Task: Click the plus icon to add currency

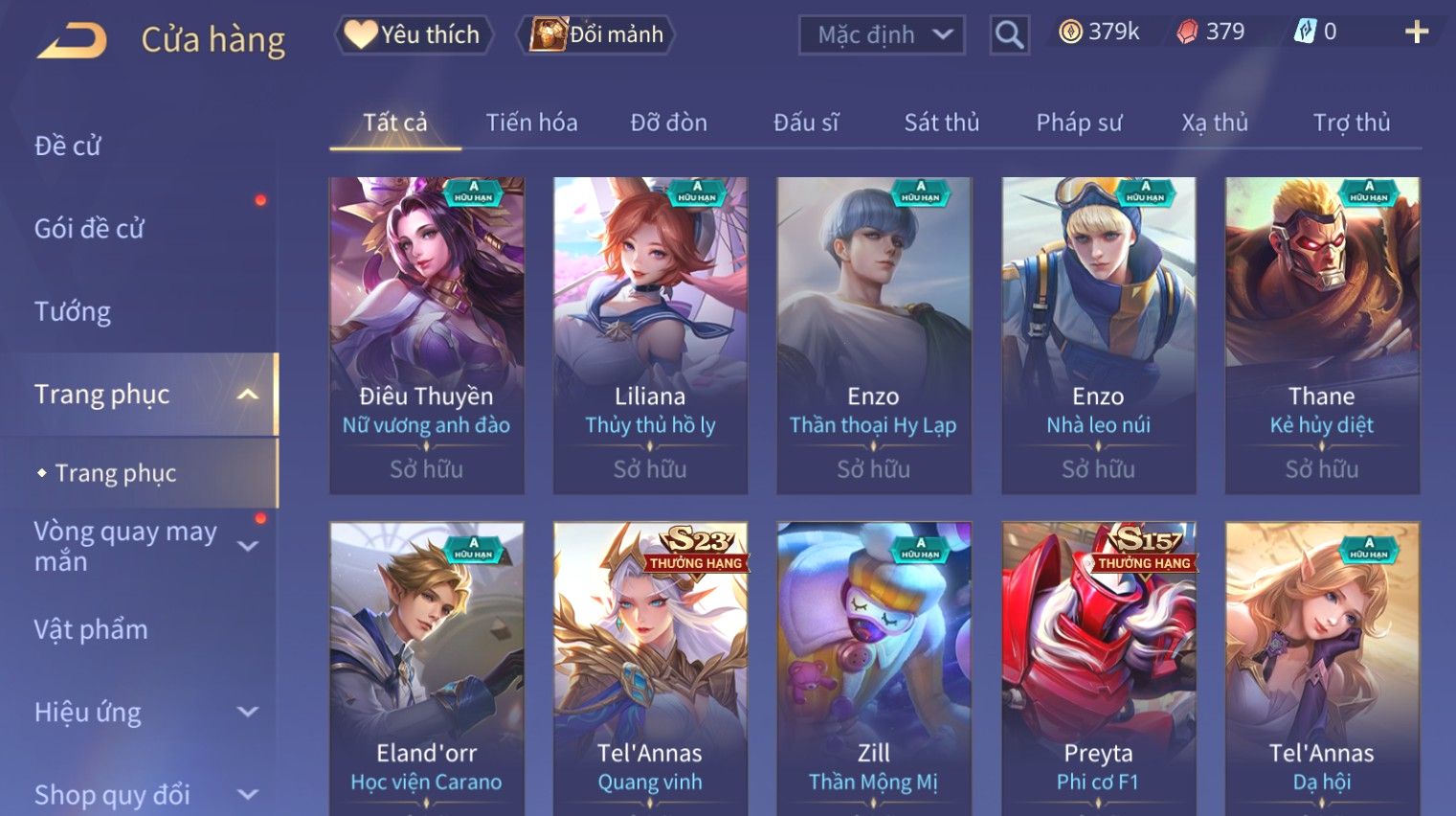Action: click(1417, 33)
